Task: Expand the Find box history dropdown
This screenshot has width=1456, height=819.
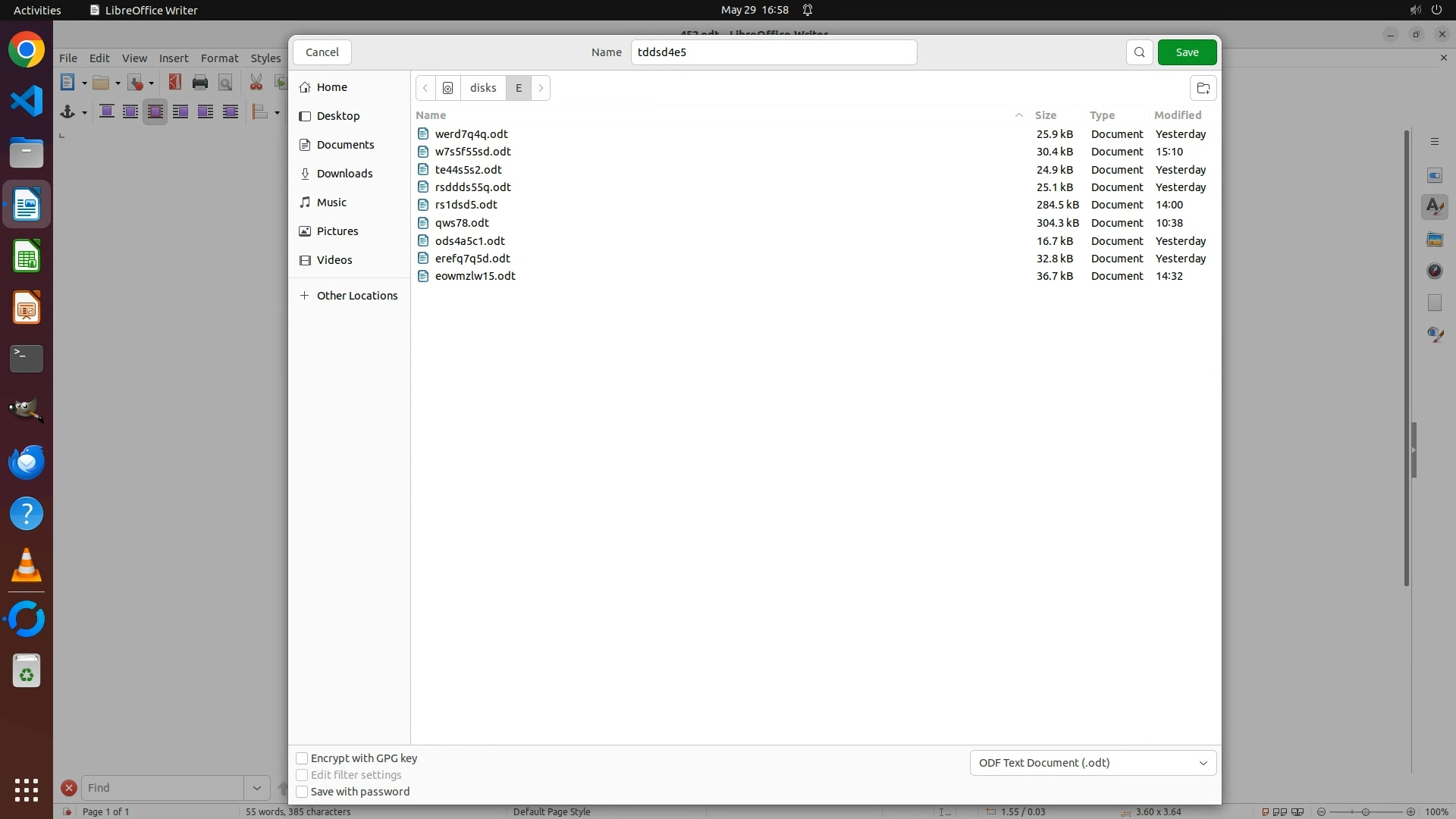Action: [257, 788]
